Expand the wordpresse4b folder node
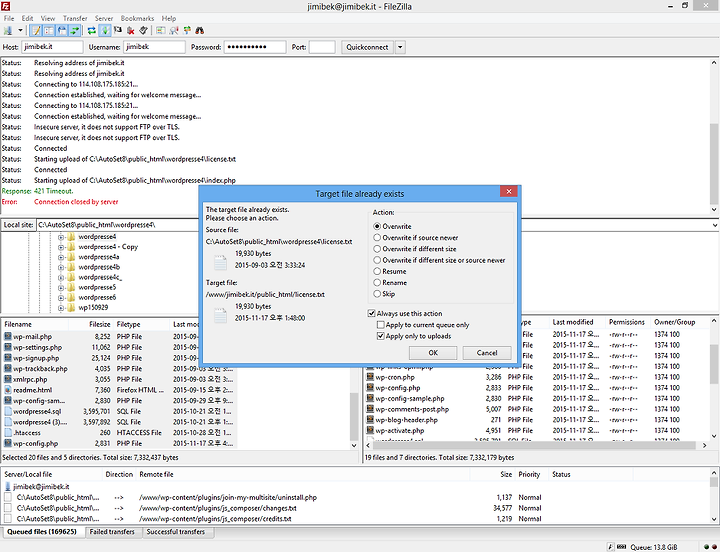Screen dimensions: 720x552 click(x=61, y=267)
